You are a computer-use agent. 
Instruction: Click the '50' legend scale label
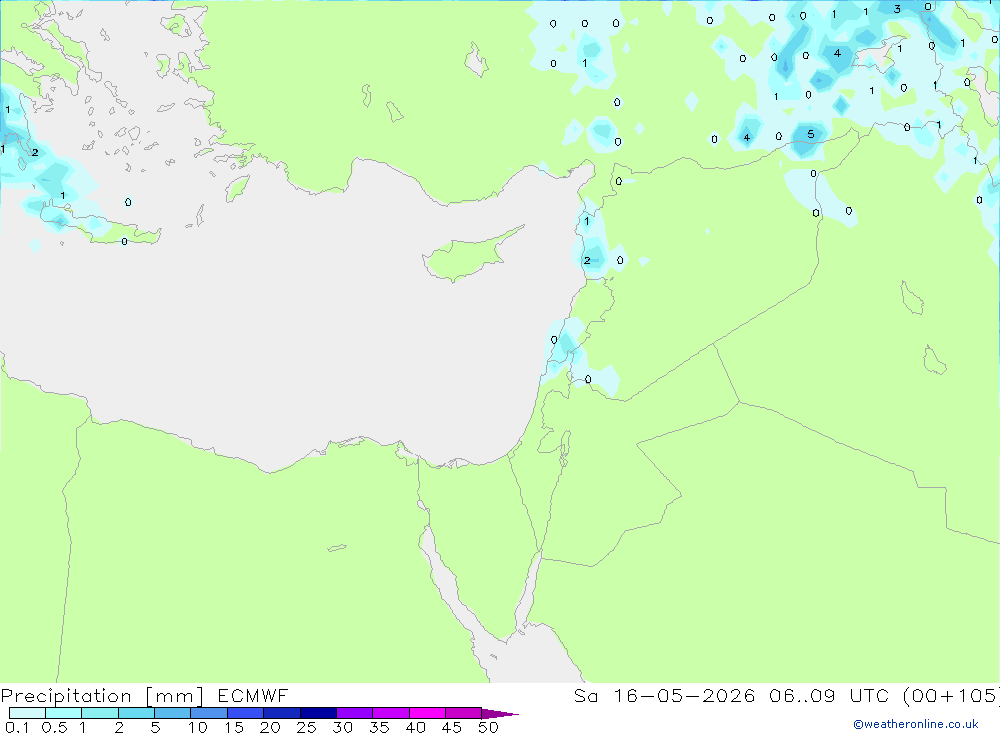489,727
